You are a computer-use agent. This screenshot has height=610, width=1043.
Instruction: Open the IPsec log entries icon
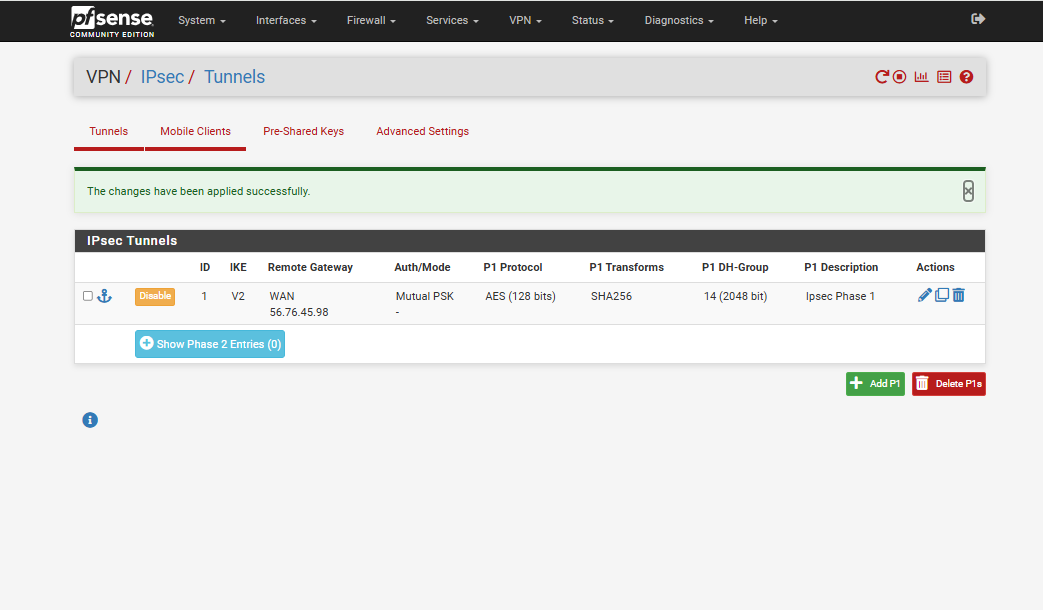point(944,77)
